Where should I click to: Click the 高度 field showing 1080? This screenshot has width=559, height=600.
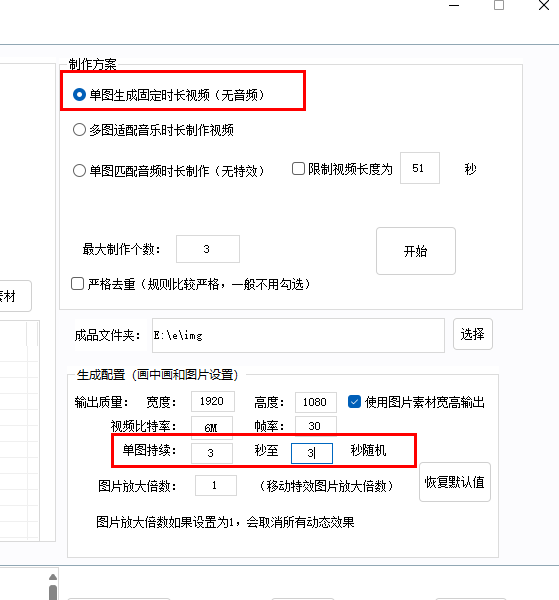316,402
